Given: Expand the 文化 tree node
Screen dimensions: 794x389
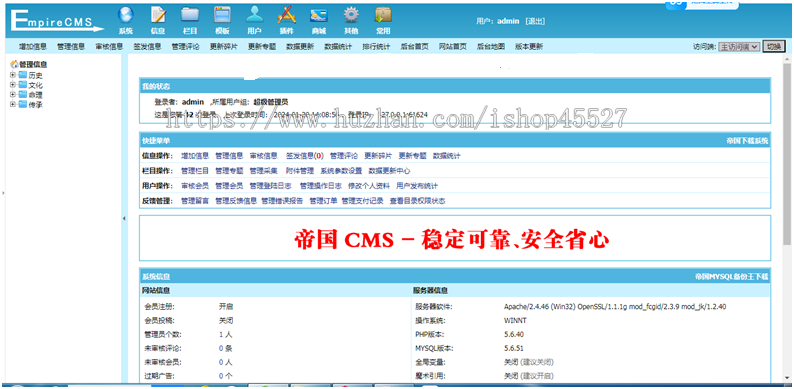Looking at the screenshot, I should [x=13, y=85].
